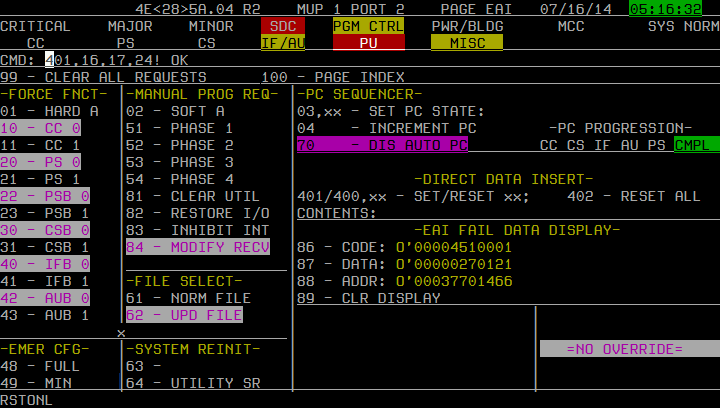Select highlighted 62 - UPD FILE
The height and width of the screenshot is (408, 720).
(x=184, y=315)
